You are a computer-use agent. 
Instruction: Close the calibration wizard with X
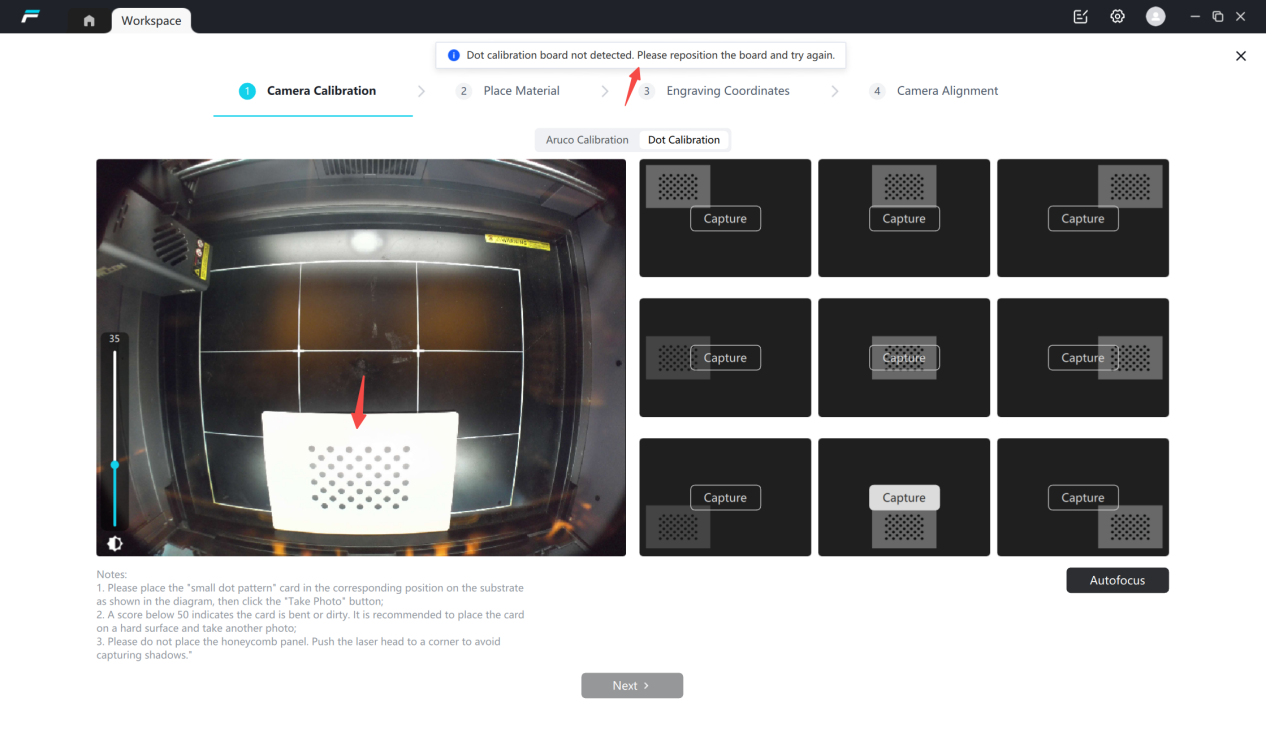point(1240,56)
